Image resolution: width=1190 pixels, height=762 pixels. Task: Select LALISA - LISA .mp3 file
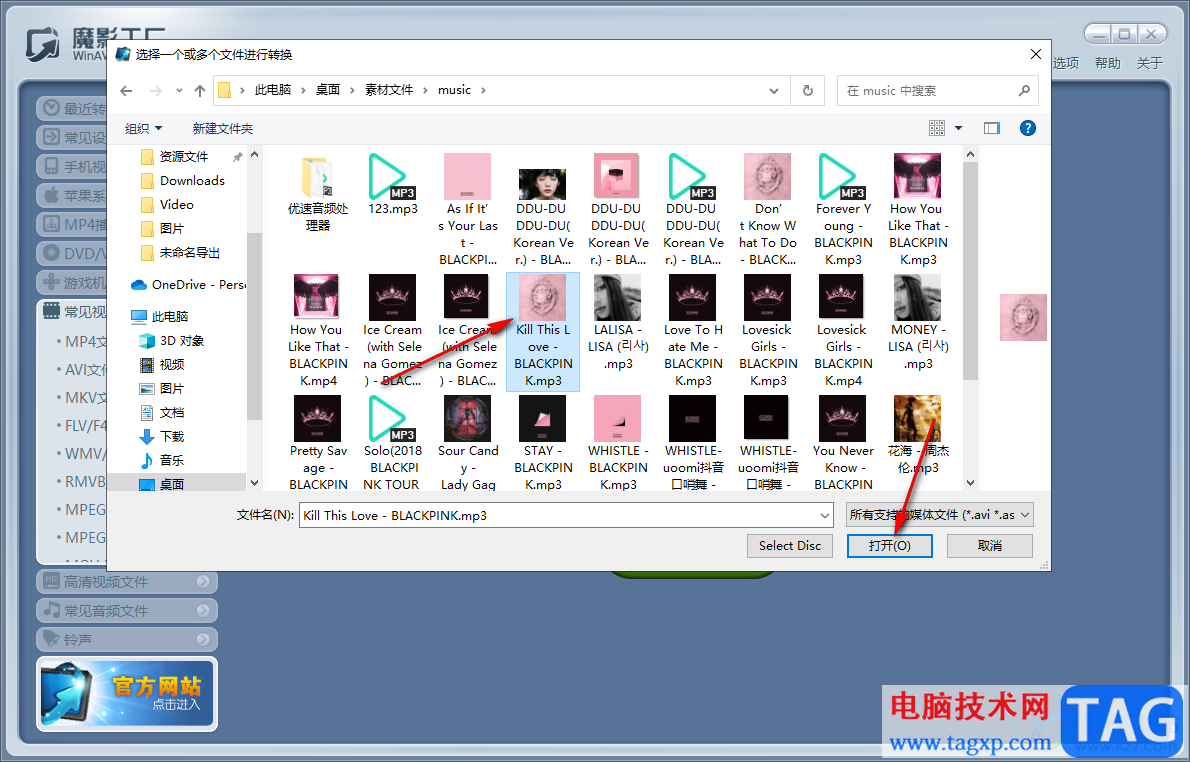(x=618, y=323)
